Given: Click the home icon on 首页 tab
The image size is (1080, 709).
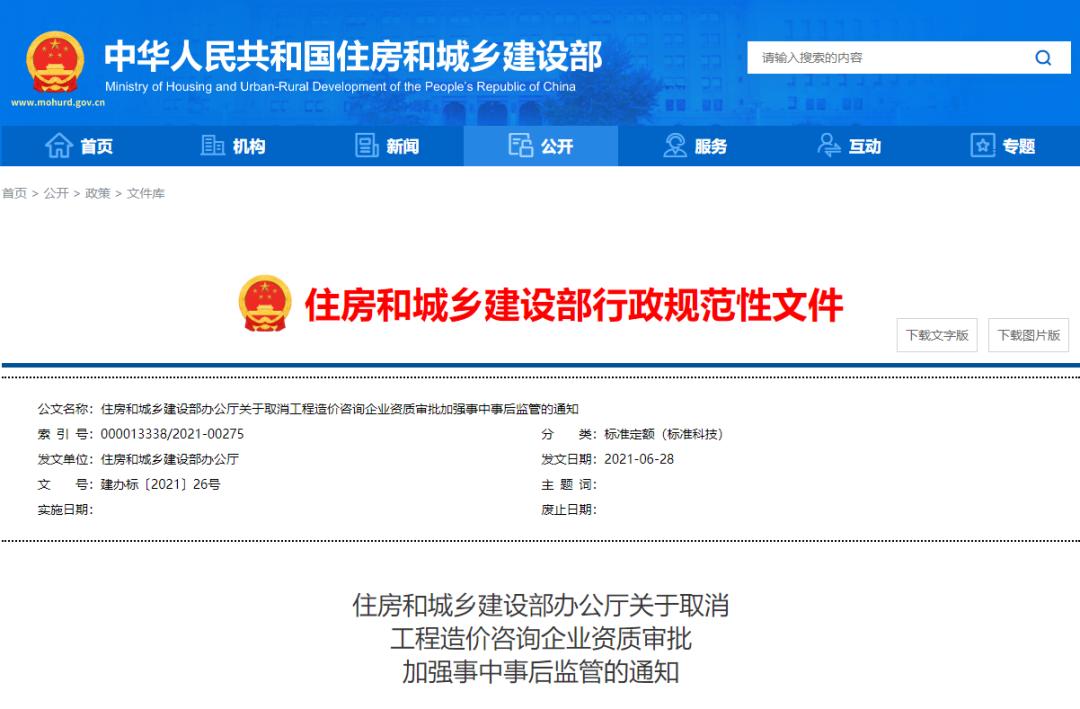Looking at the screenshot, I should coord(57,146).
